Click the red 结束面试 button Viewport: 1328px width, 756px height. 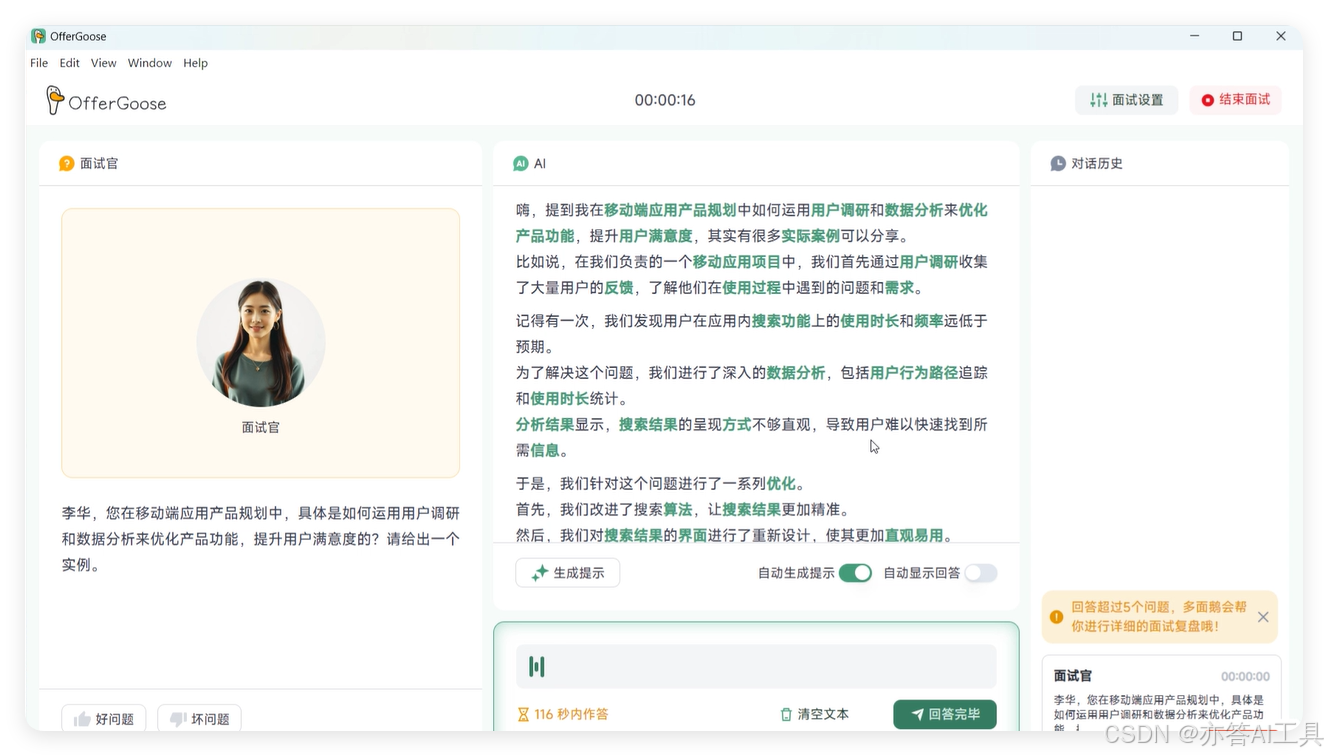[x=1235, y=100]
